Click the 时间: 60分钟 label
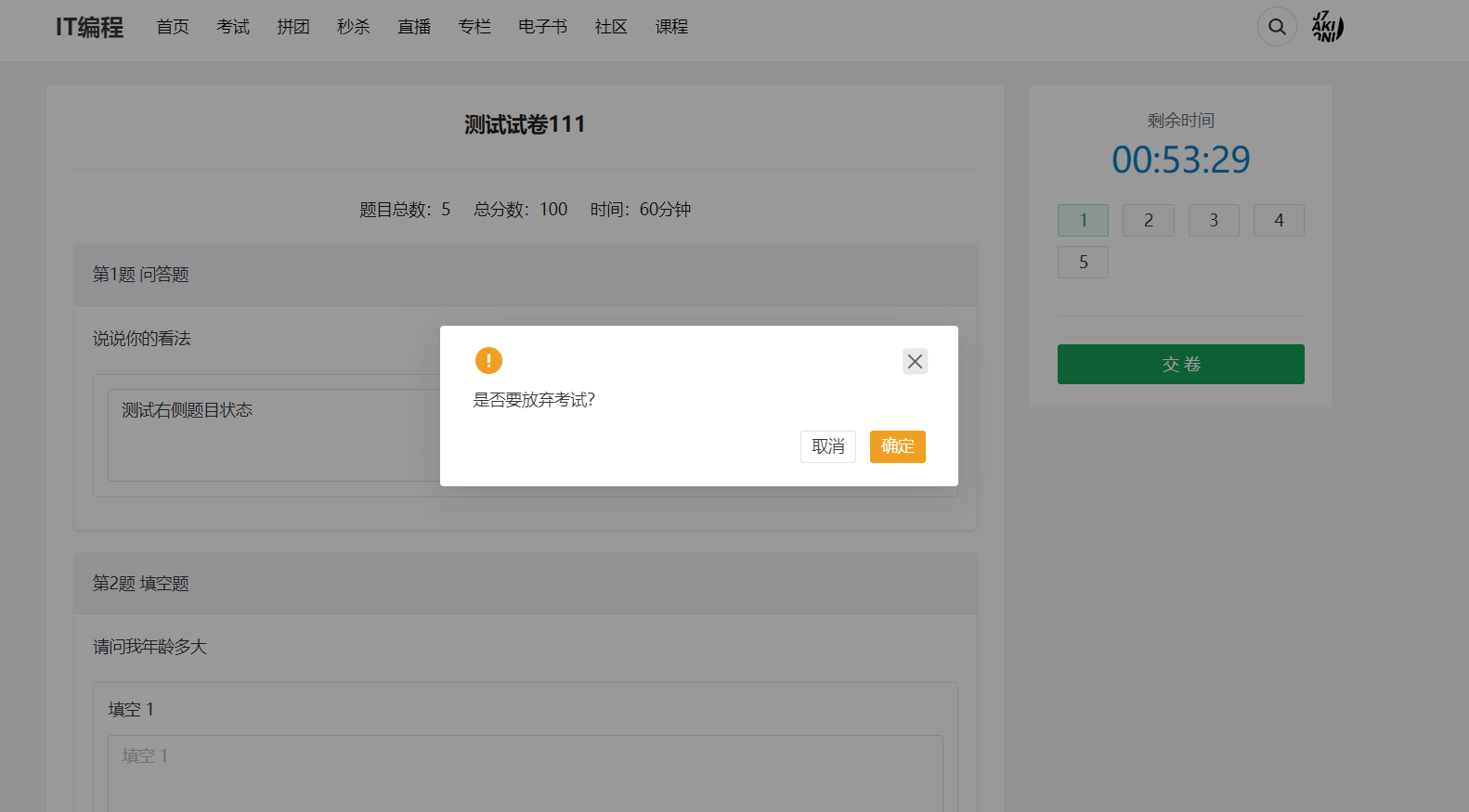This screenshot has width=1469, height=812. (641, 210)
